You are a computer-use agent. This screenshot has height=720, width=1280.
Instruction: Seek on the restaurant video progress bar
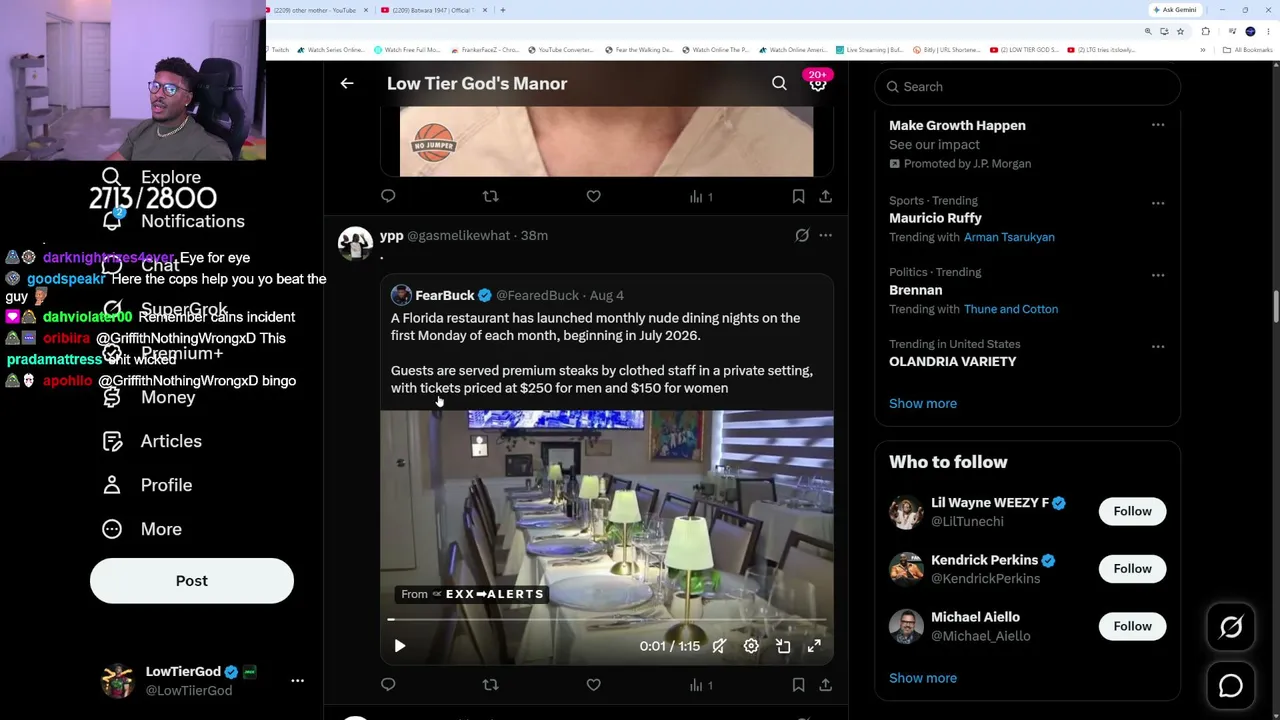click(606, 620)
